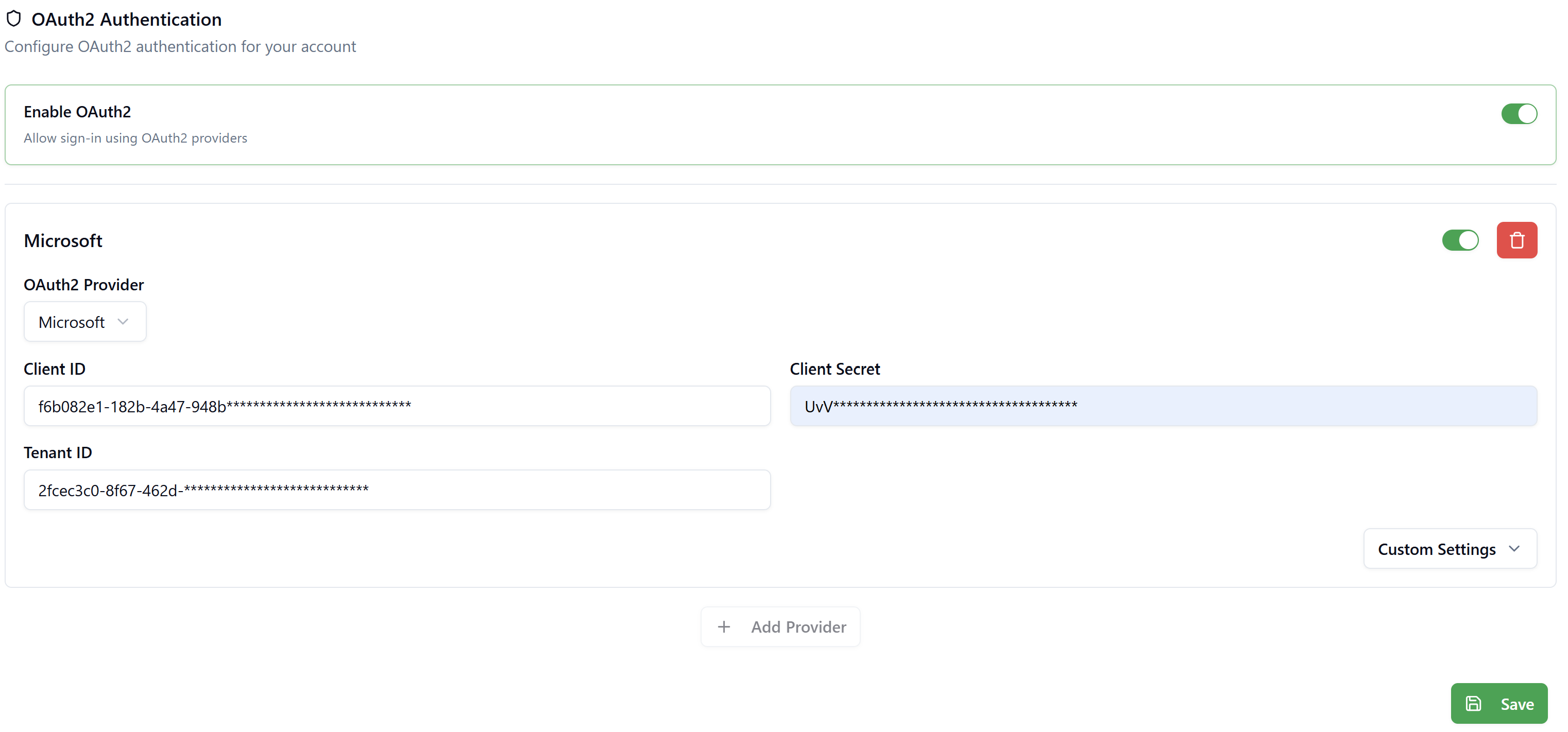Click the Client ID label
The width and height of the screenshot is (1568, 732).
click(x=54, y=369)
